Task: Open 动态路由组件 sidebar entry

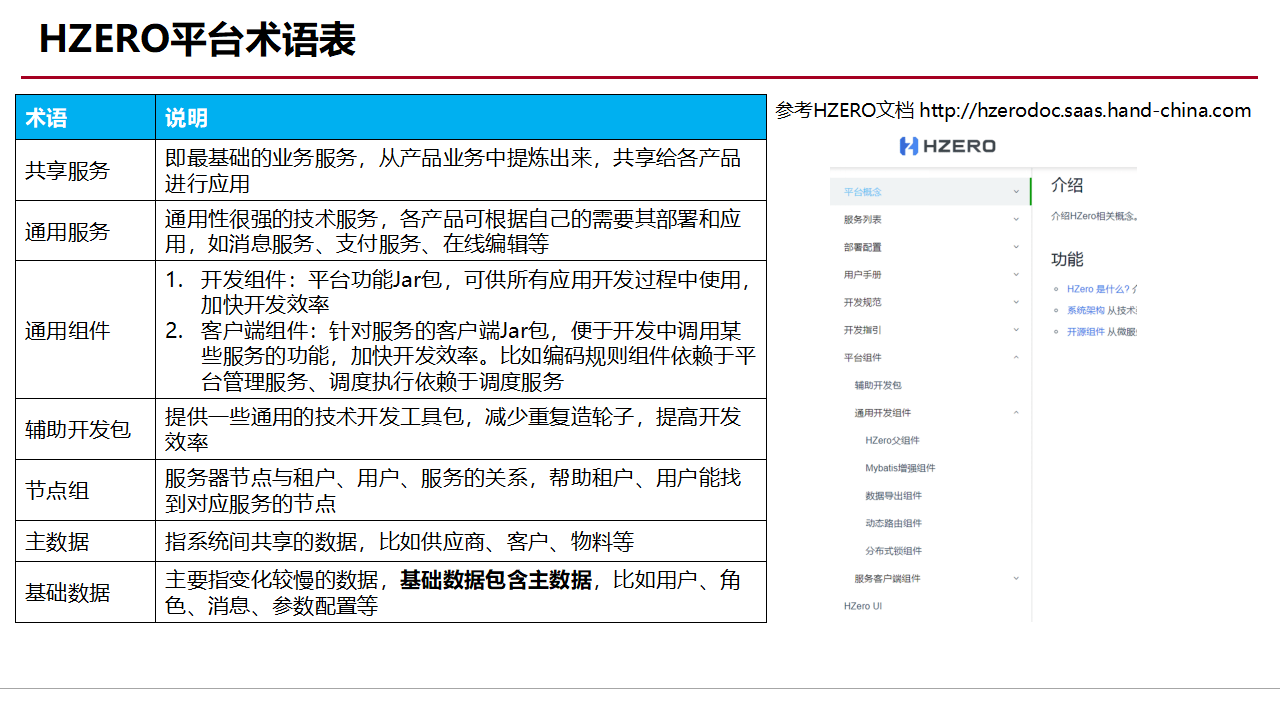Action: tap(894, 523)
